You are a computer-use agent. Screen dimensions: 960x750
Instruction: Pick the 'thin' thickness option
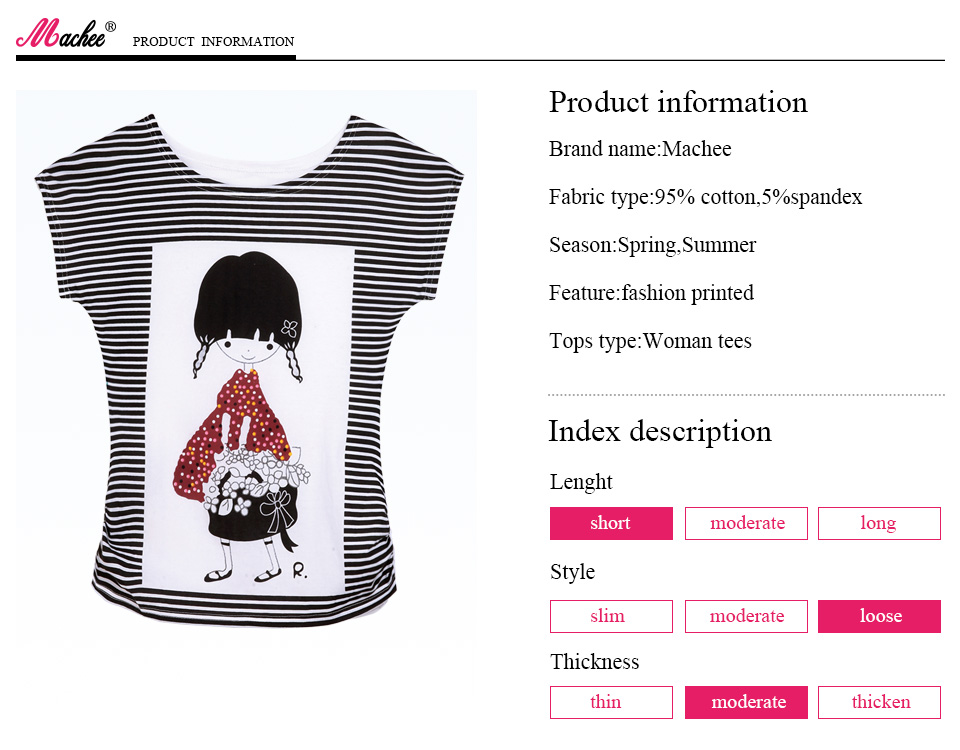pos(611,702)
